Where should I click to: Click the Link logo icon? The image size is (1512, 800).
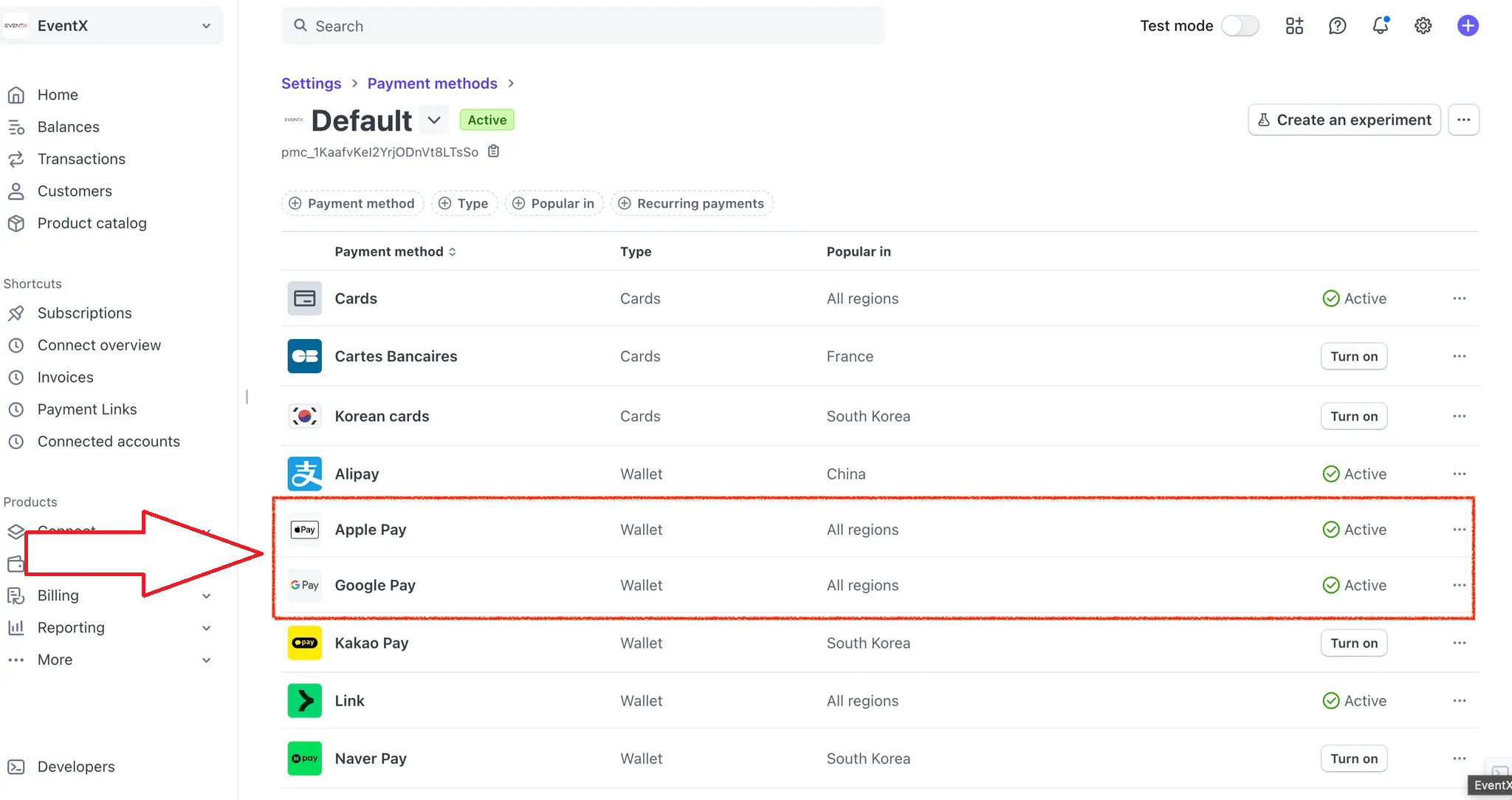[x=304, y=700]
